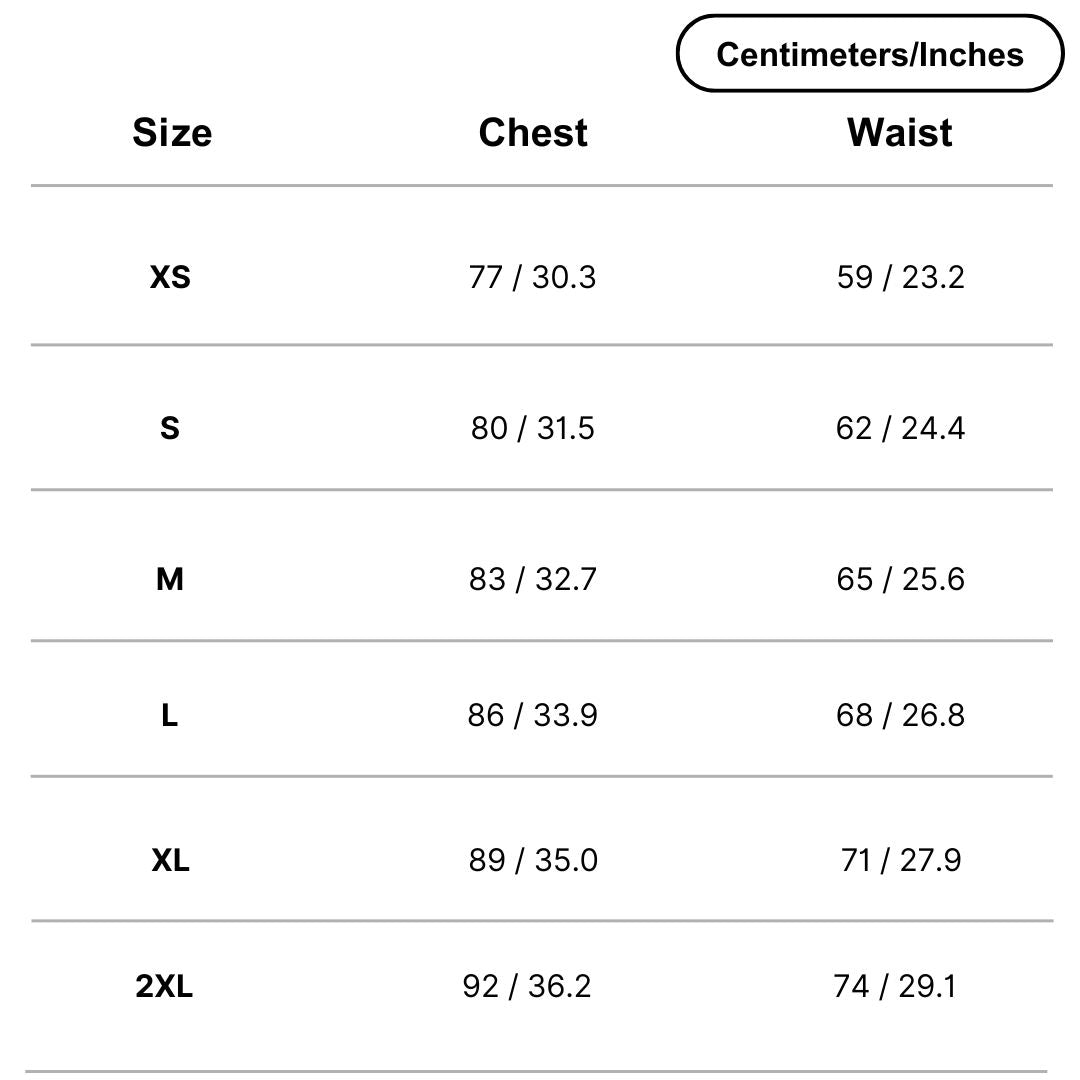The width and height of the screenshot is (1080, 1080).
Task: Select the XL size row label
Action: pos(170,860)
